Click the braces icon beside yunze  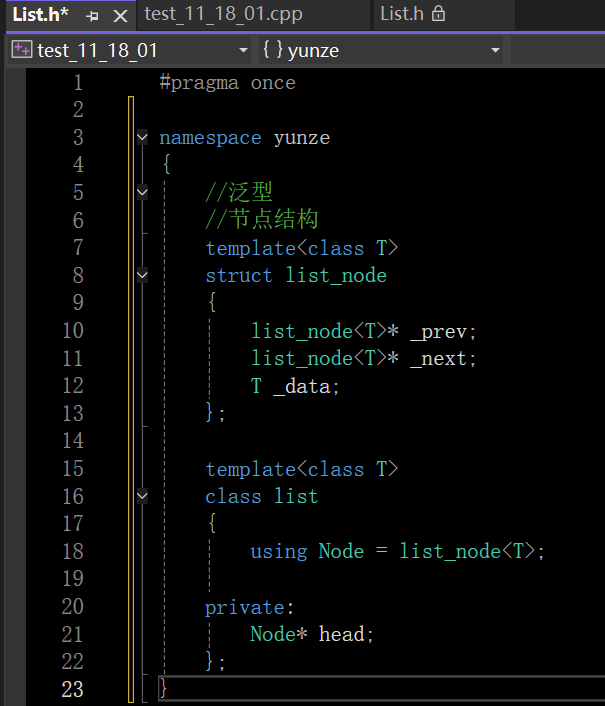[x=273, y=50]
